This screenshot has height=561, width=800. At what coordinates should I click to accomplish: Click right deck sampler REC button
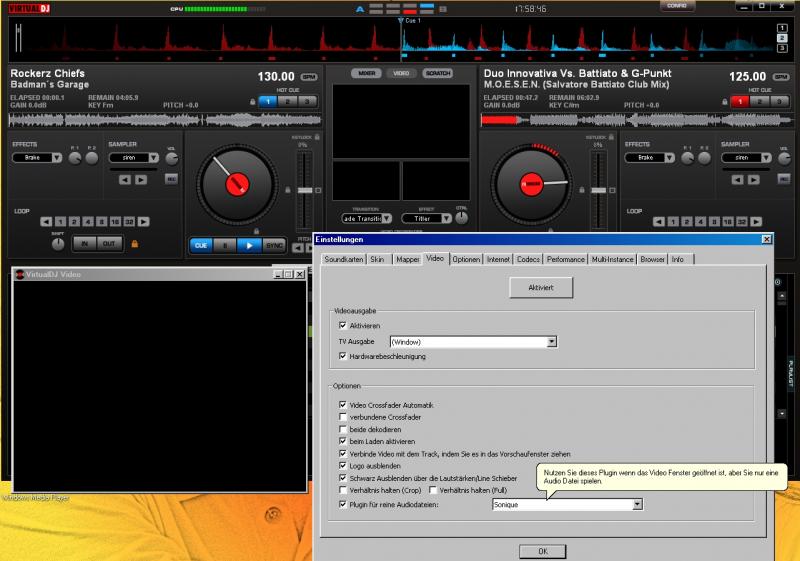point(784,179)
